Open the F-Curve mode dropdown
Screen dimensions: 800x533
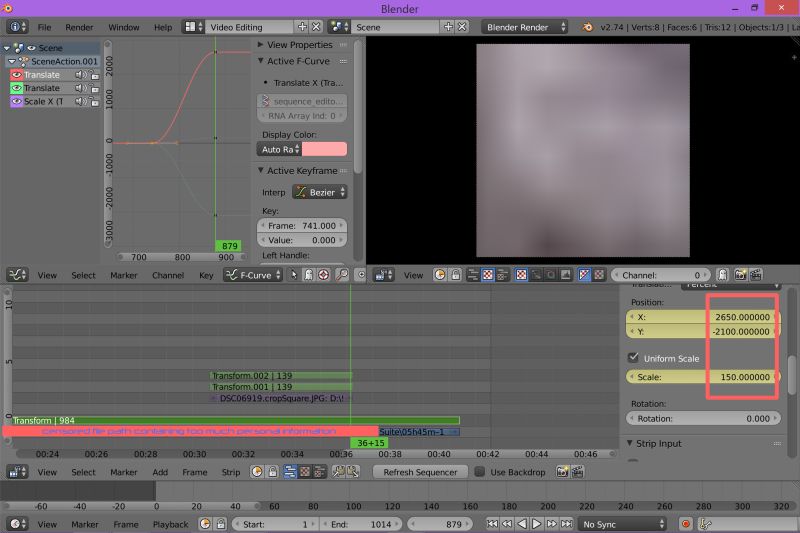(254, 275)
